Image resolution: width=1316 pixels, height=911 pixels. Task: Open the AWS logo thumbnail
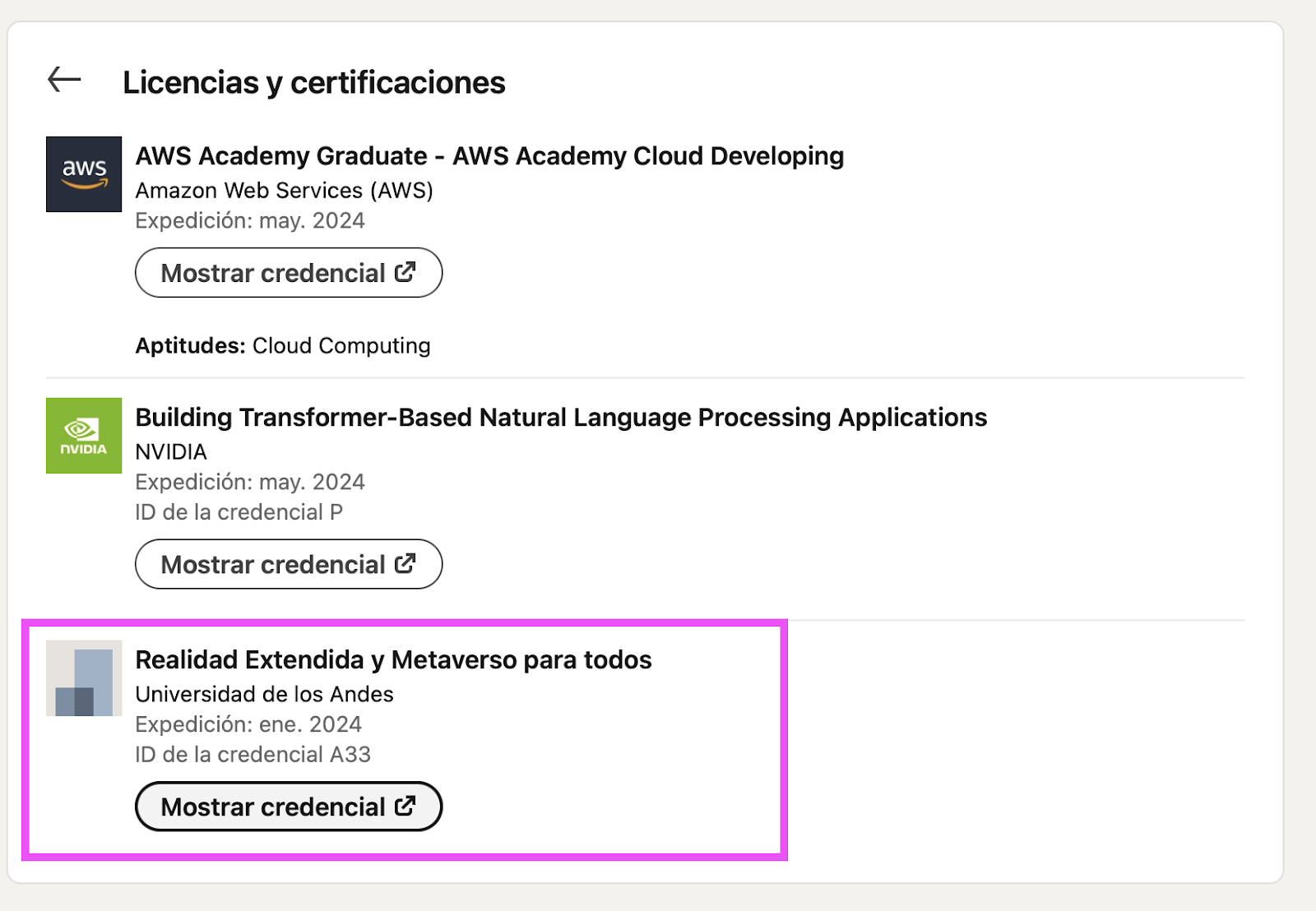coord(84,174)
